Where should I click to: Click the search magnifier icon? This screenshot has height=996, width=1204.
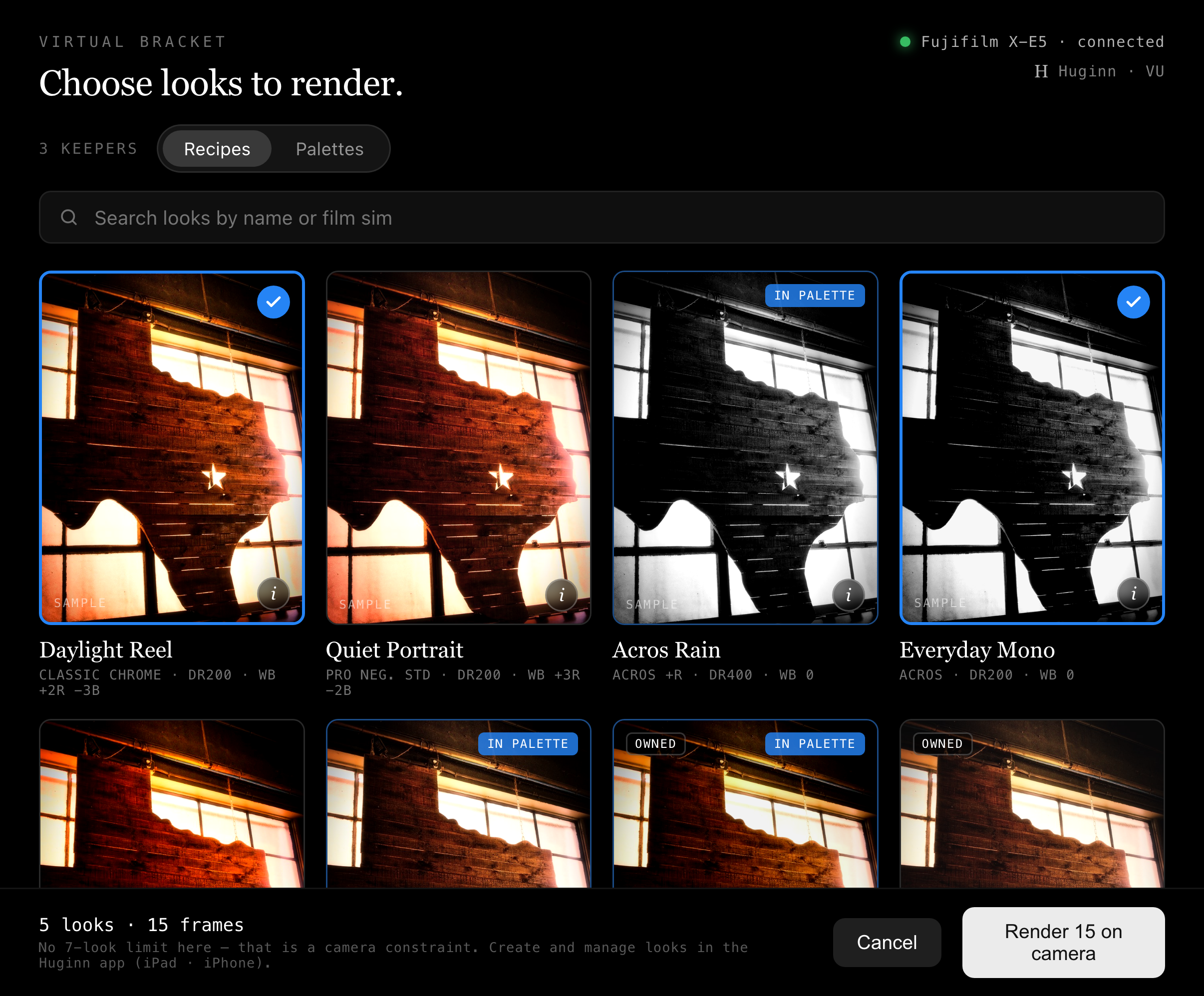(x=69, y=217)
